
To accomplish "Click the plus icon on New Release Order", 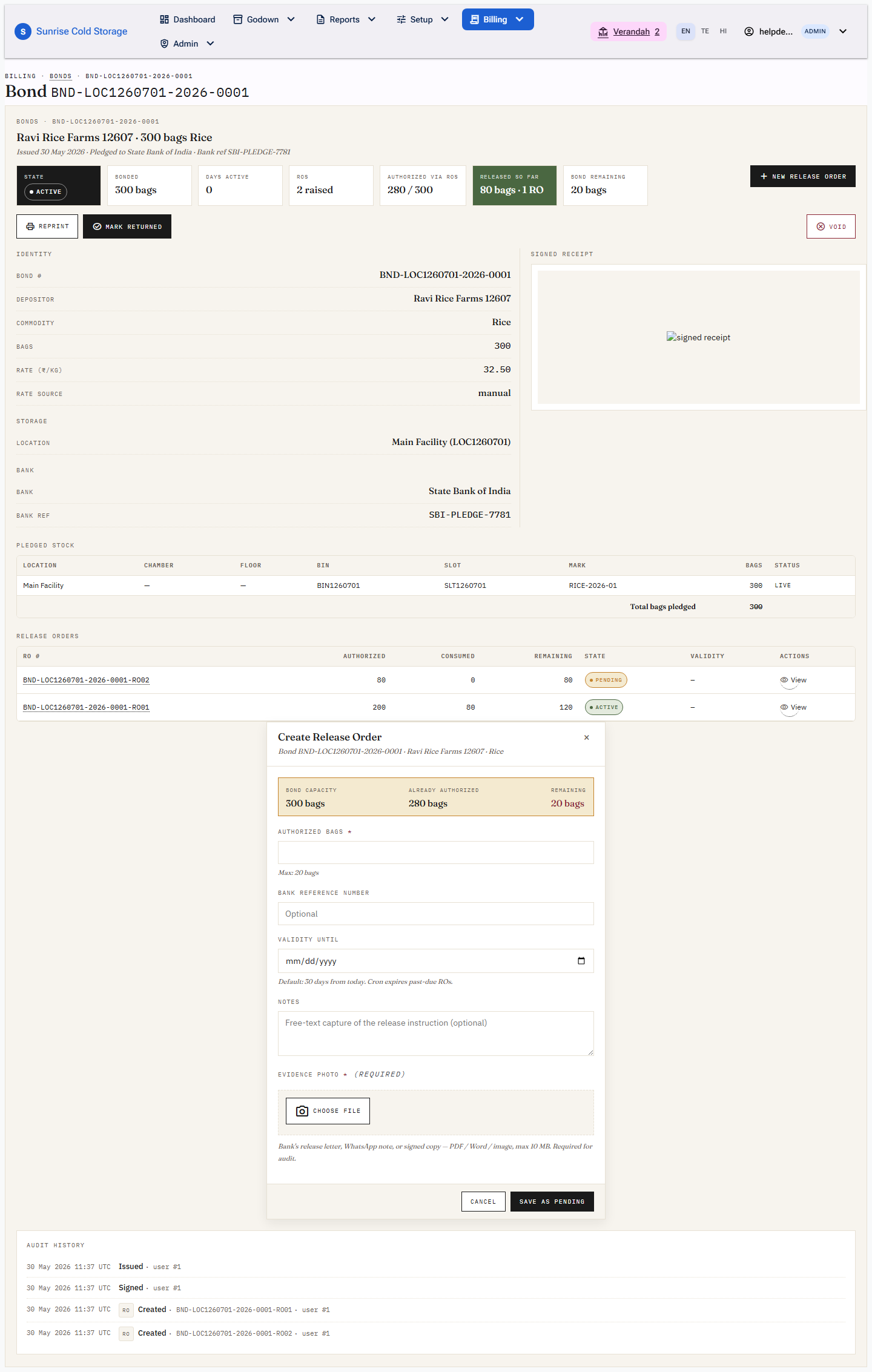I will coord(764,176).
